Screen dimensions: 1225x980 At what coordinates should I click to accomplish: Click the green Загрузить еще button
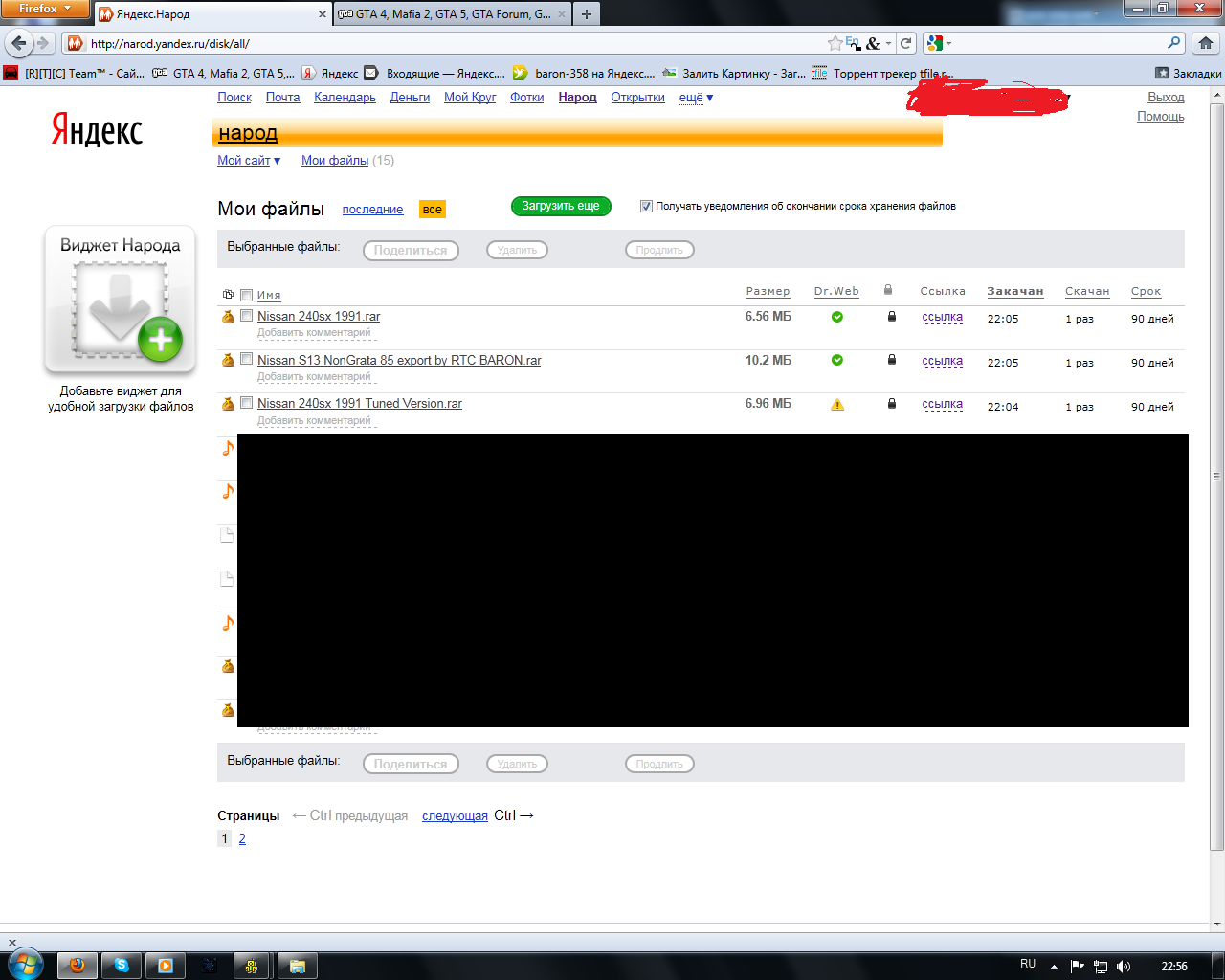point(561,206)
